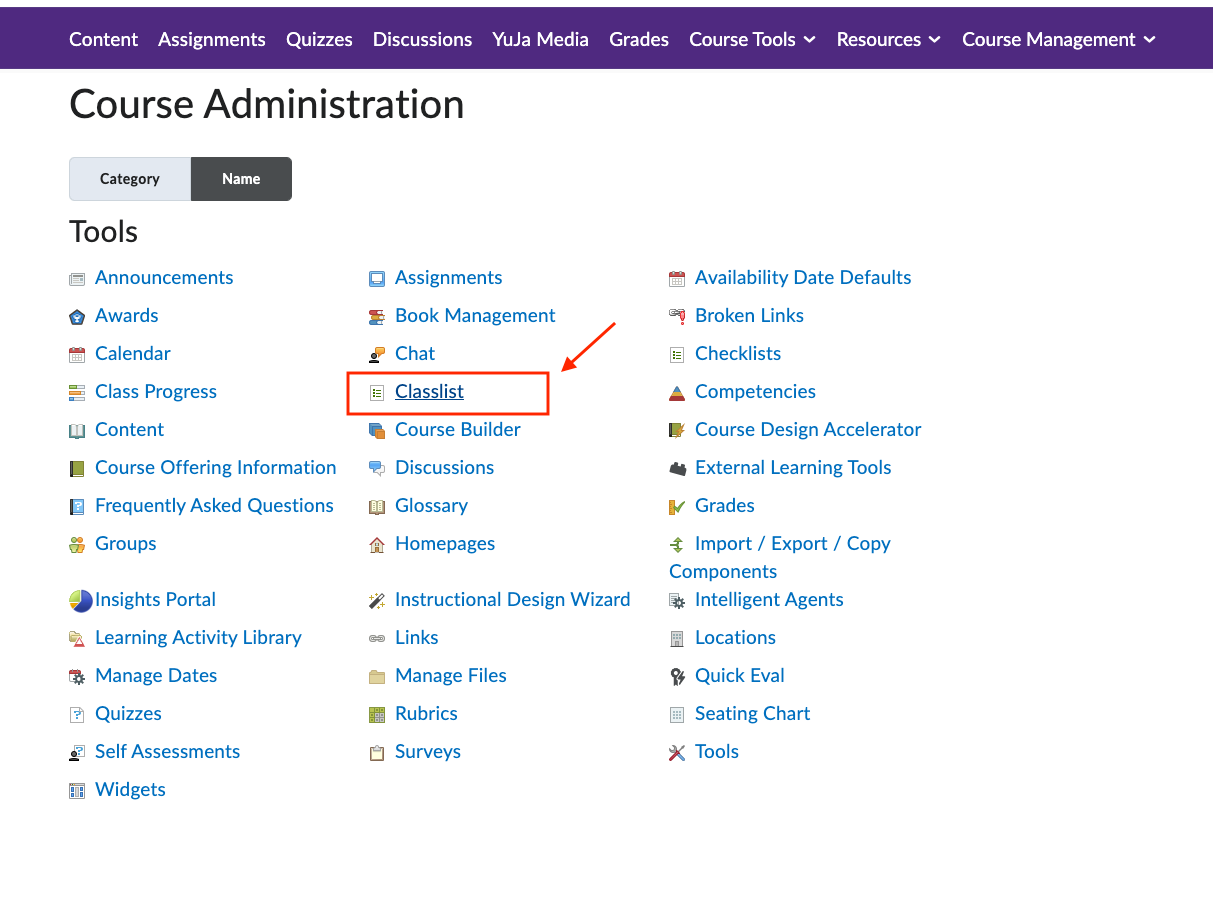Open Discussions from the top navbar
1213x908 pixels.
[422, 40]
